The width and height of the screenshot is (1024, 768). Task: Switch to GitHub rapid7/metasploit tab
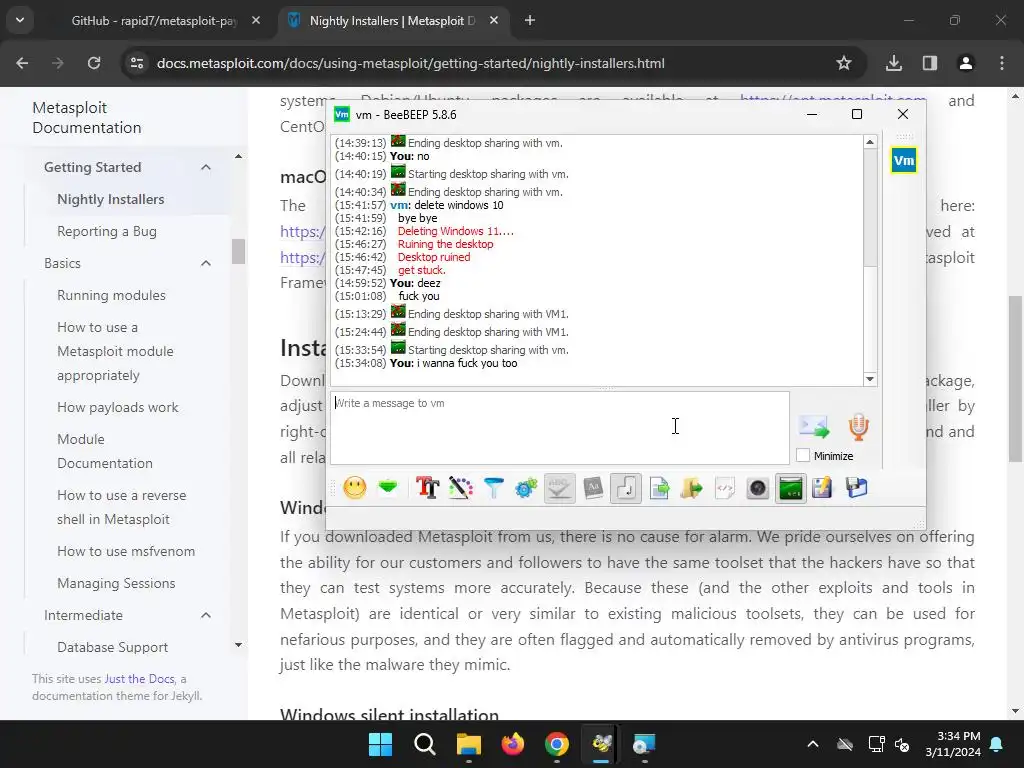pyautogui.click(x=154, y=21)
